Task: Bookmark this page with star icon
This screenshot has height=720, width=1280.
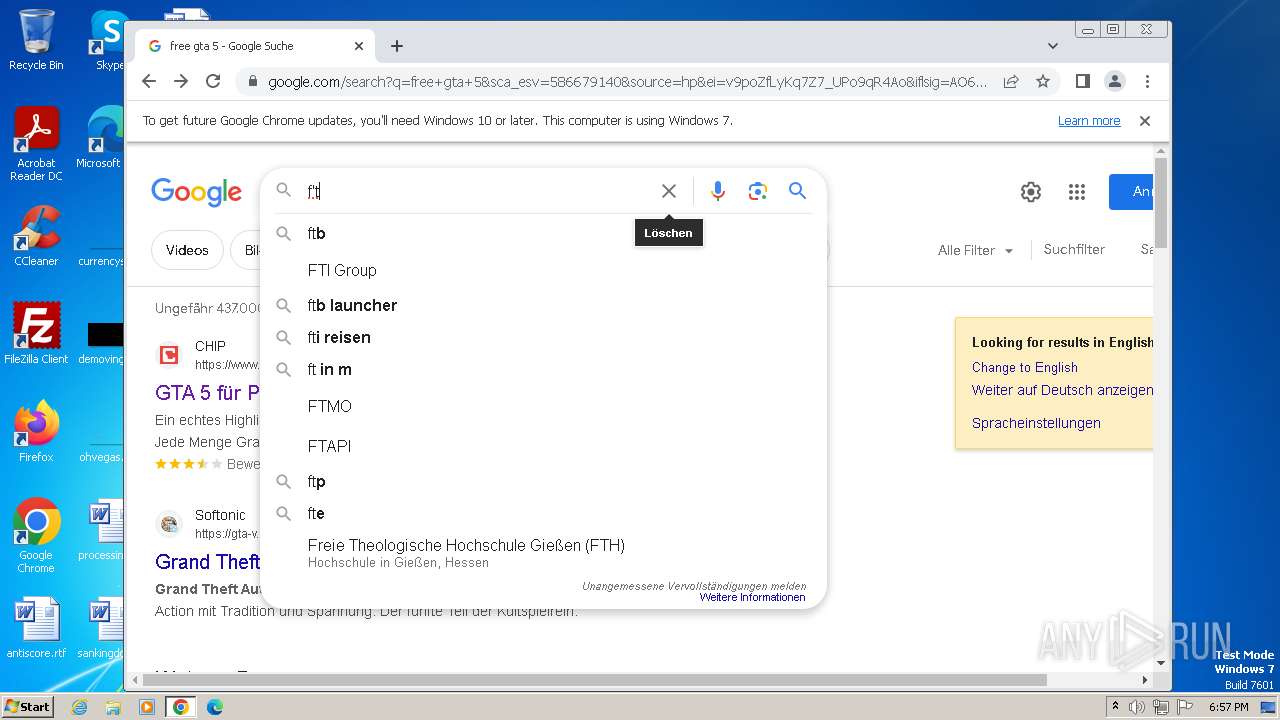Action: [x=1043, y=81]
